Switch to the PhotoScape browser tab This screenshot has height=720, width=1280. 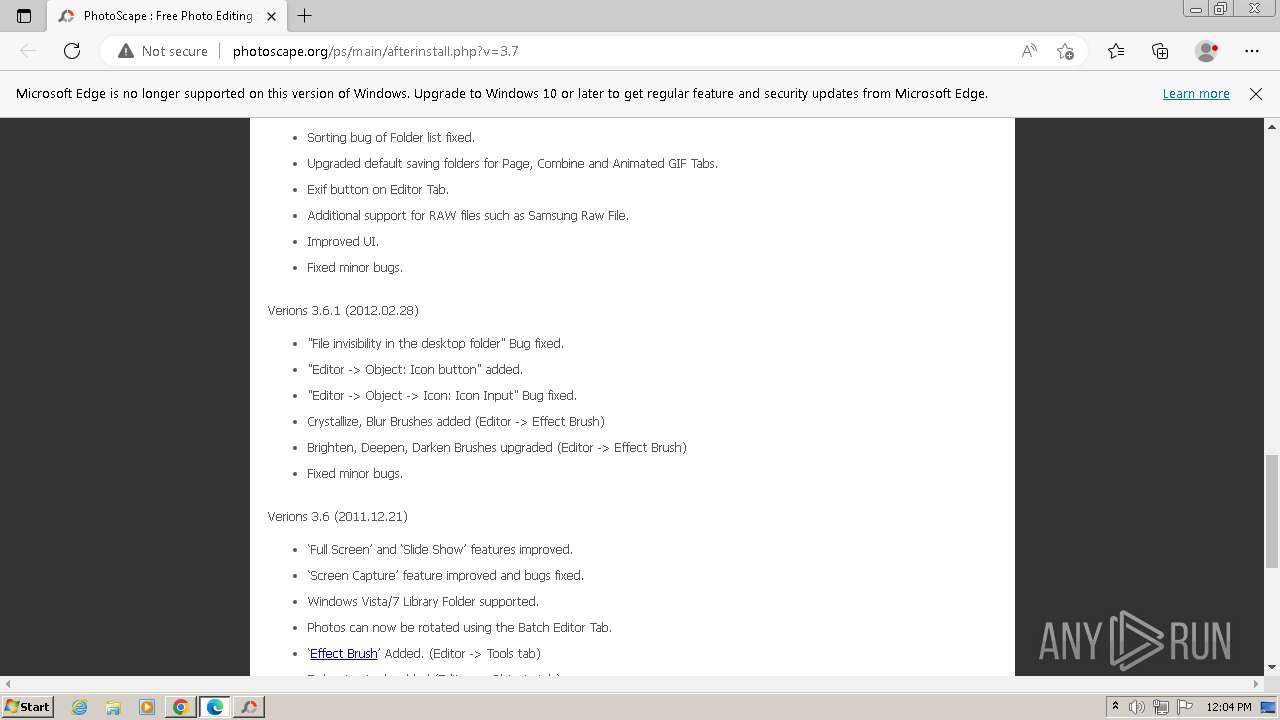click(x=166, y=16)
